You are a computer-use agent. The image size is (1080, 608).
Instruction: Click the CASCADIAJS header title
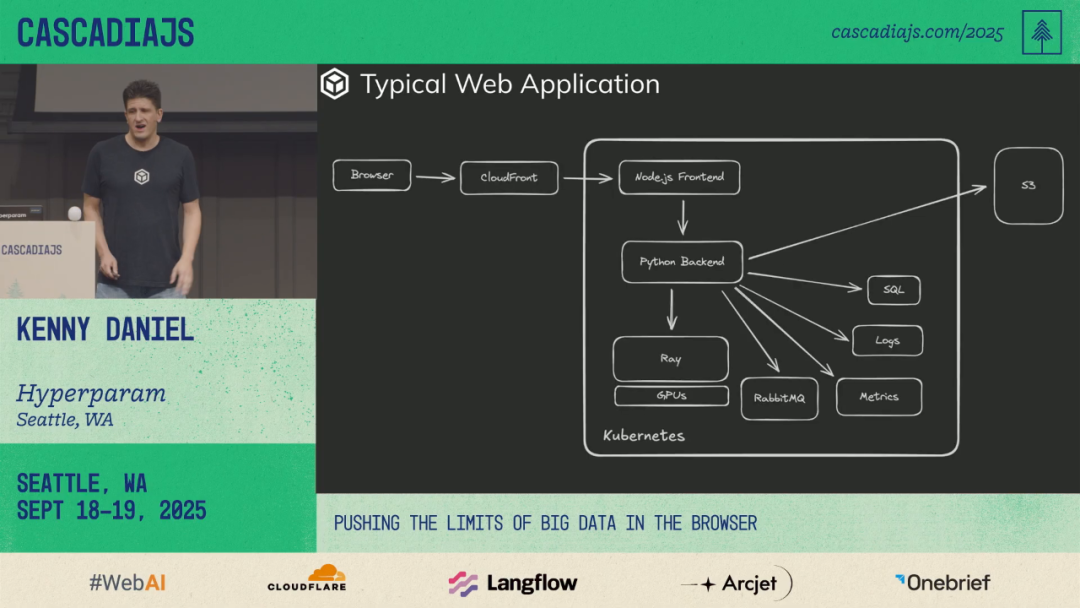point(105,33)
